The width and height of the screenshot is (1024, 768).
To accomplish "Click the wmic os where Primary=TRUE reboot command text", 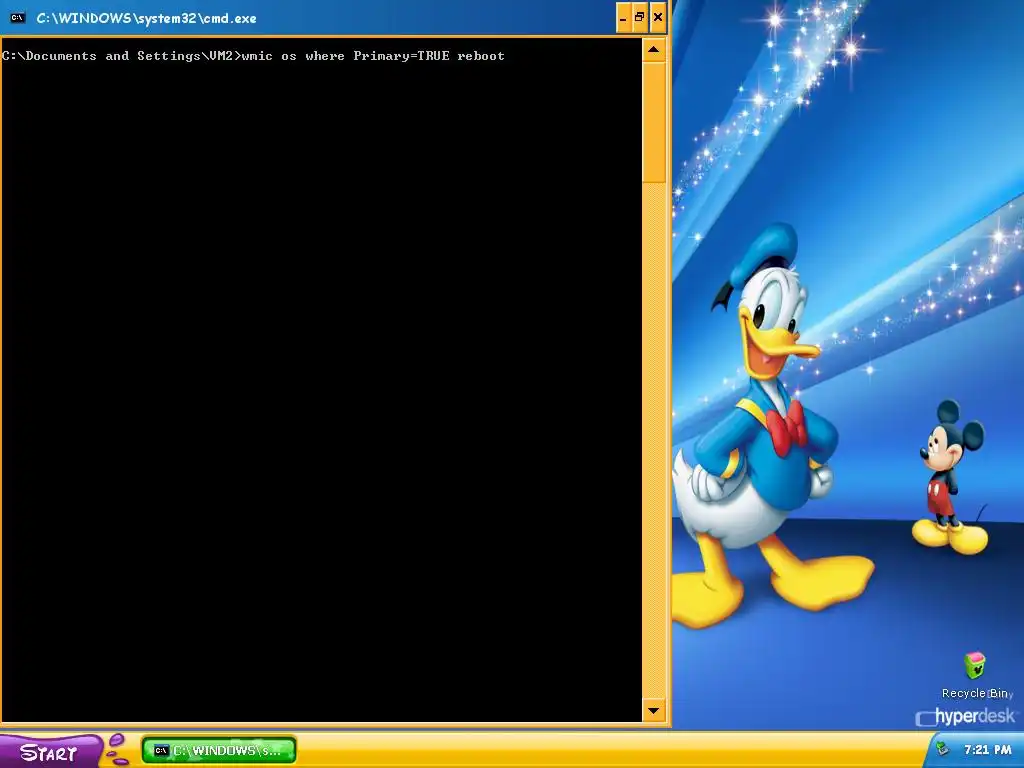I will [373, 56].
